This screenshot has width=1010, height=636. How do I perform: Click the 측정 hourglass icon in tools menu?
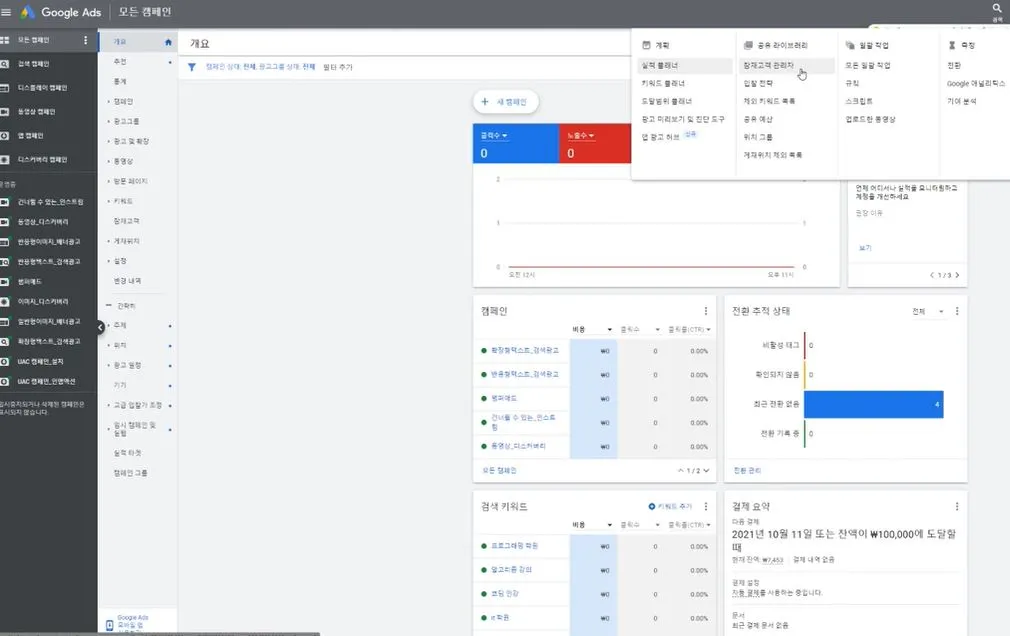tap(952, 45)
